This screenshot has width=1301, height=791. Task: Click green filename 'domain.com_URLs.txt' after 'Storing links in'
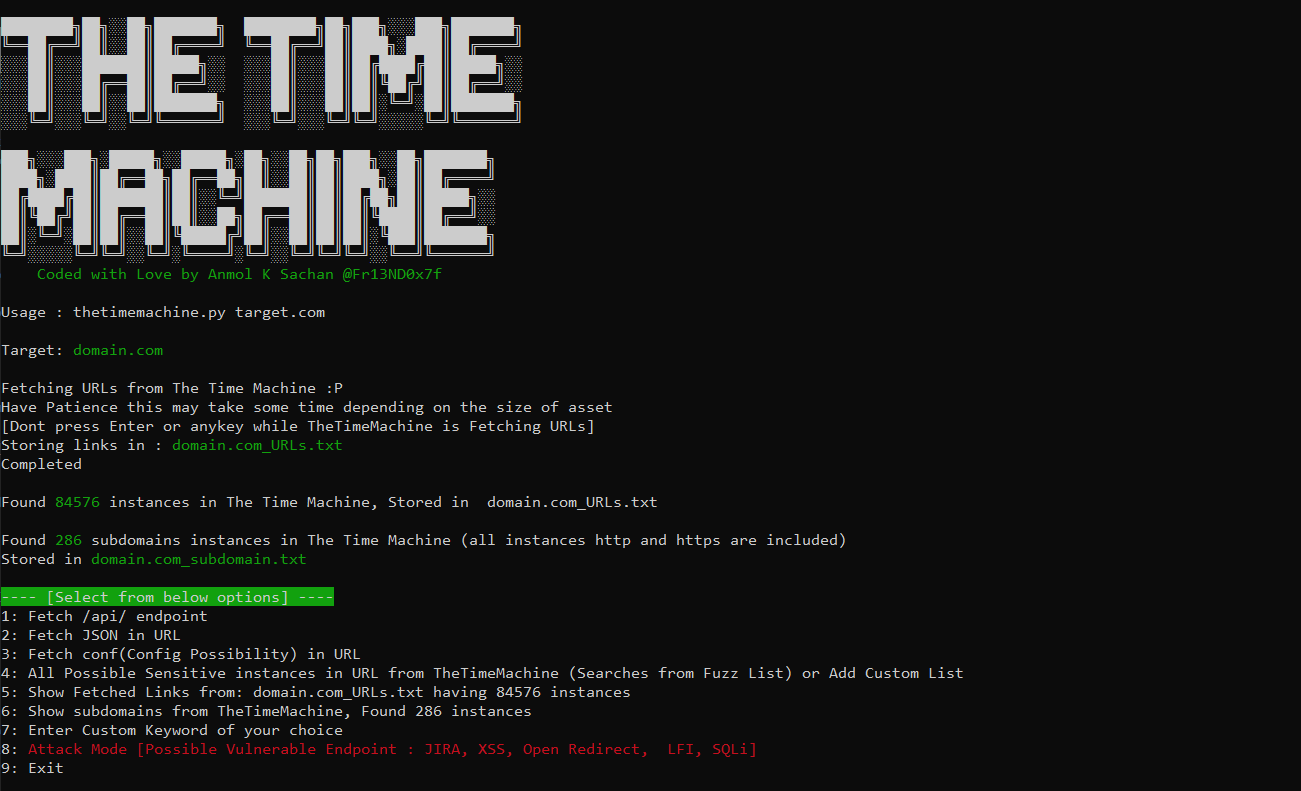pos(257,445)
